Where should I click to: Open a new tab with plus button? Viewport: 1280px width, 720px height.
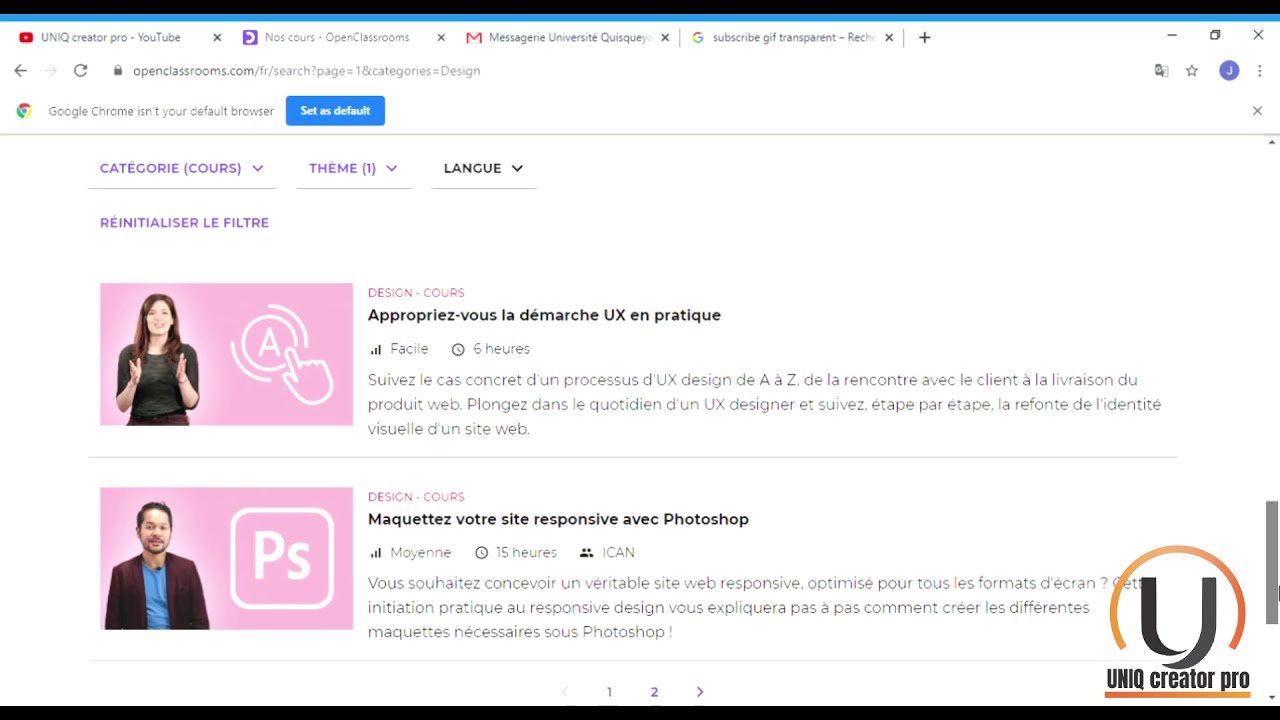tap(924, 38)
